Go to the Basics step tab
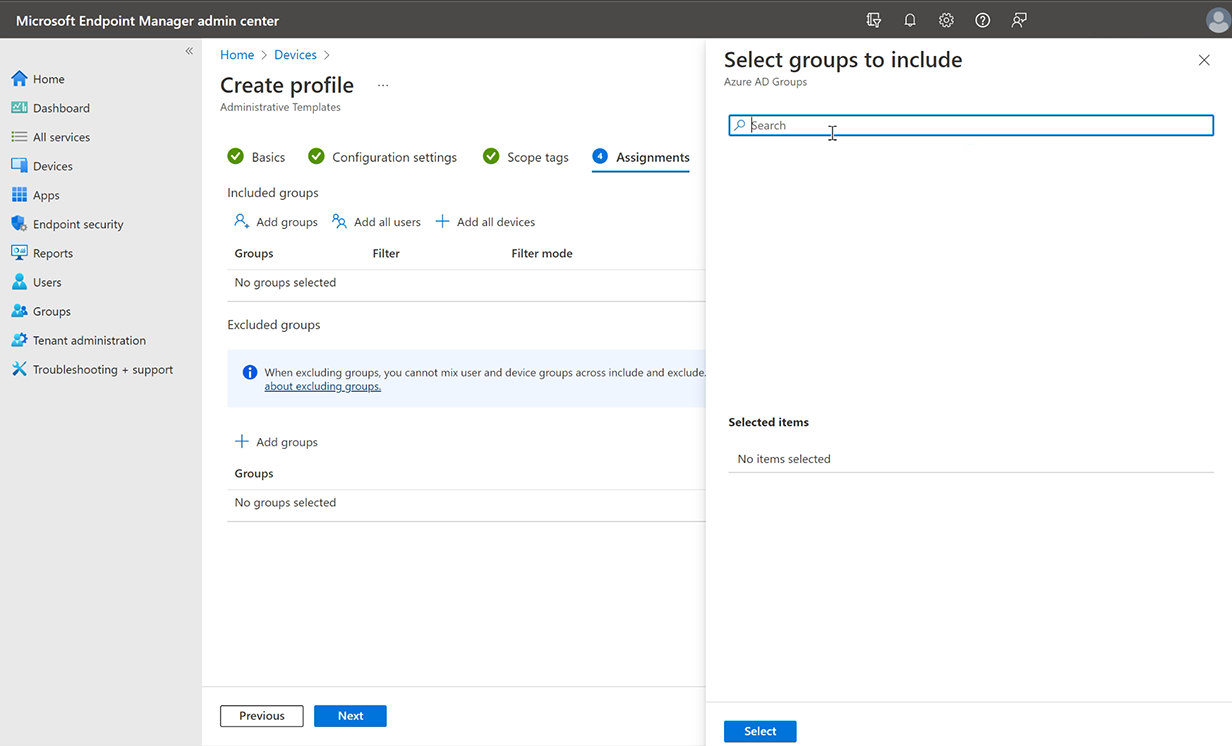 click(256, 157)
